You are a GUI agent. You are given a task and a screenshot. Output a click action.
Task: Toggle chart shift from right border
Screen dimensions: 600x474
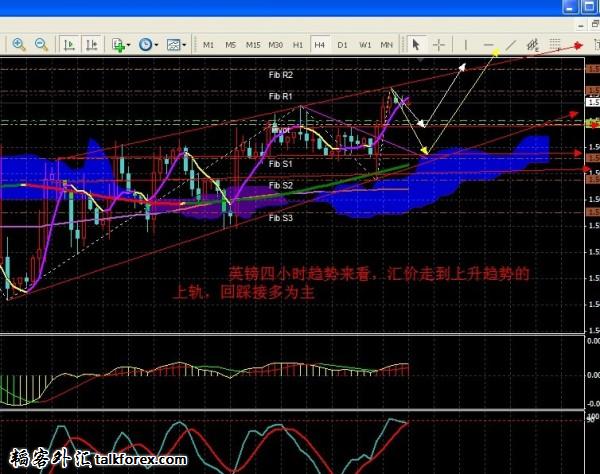click(91, 44)
